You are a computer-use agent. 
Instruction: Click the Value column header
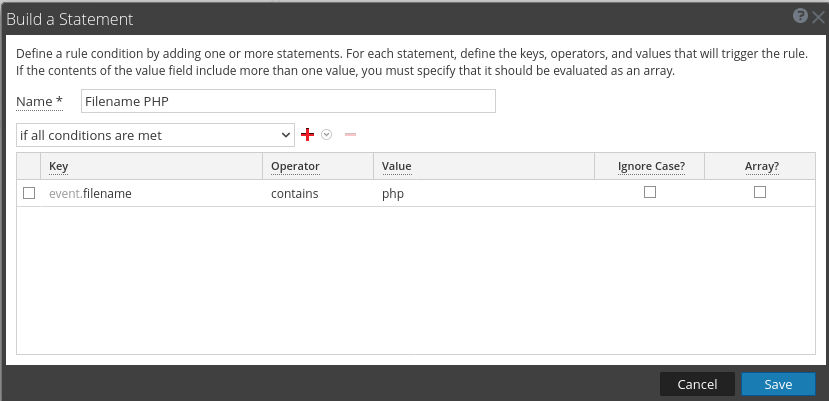pyautogui.click(x=397, y=166)
